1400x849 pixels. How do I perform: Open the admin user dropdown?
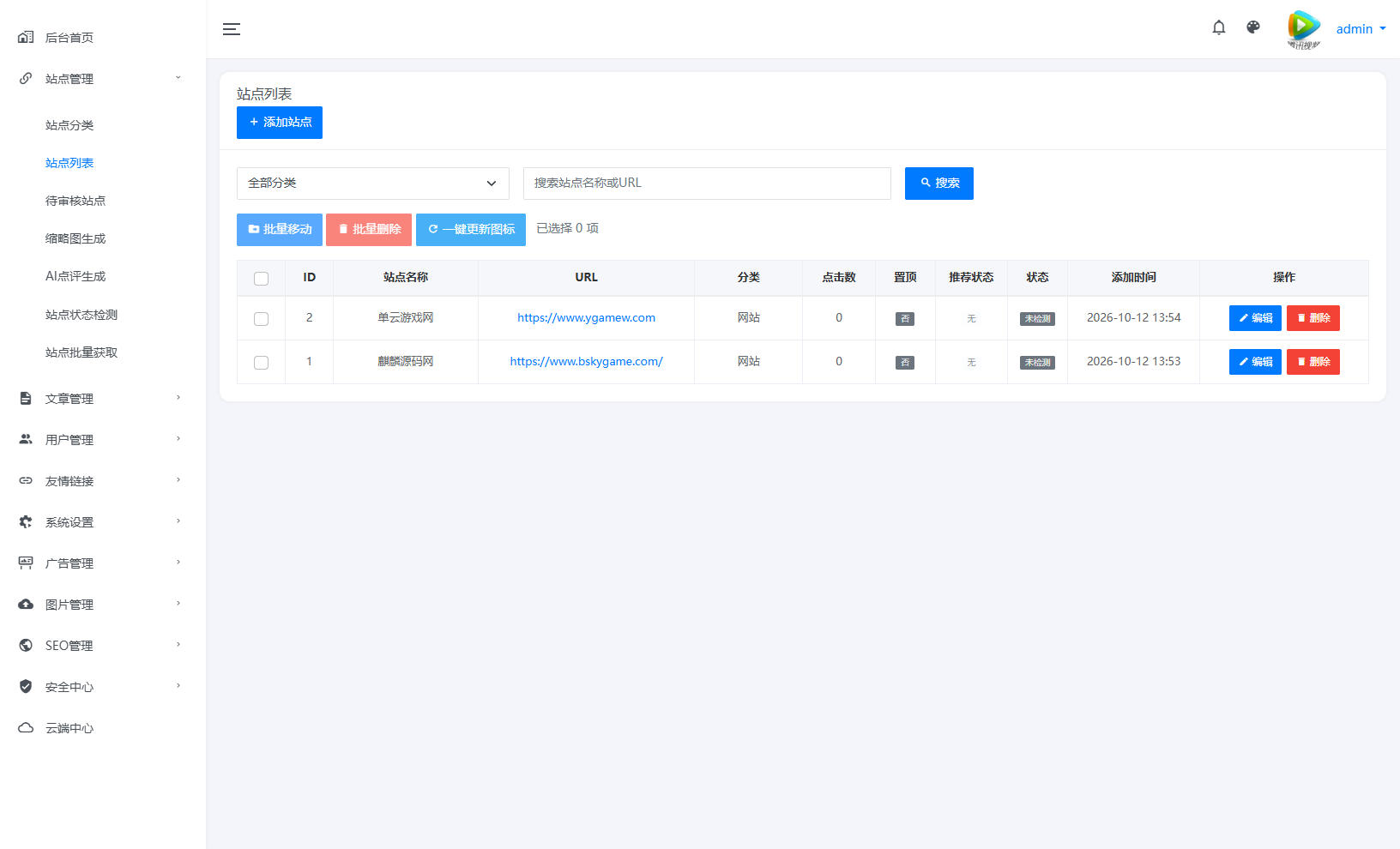pos(1361,29)
